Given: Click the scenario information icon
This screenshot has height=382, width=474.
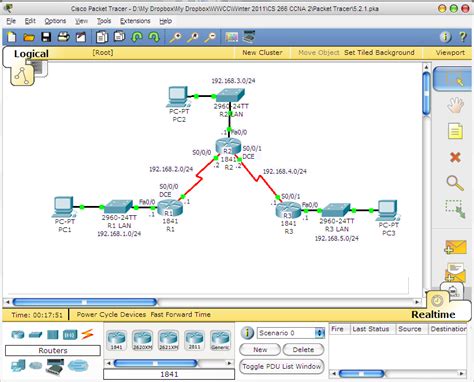Looking at the screenshot, I should point(247,333).
